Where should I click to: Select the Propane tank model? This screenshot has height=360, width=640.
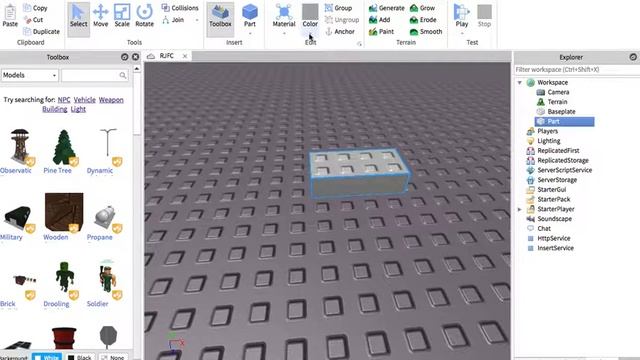tap(105, 216)
